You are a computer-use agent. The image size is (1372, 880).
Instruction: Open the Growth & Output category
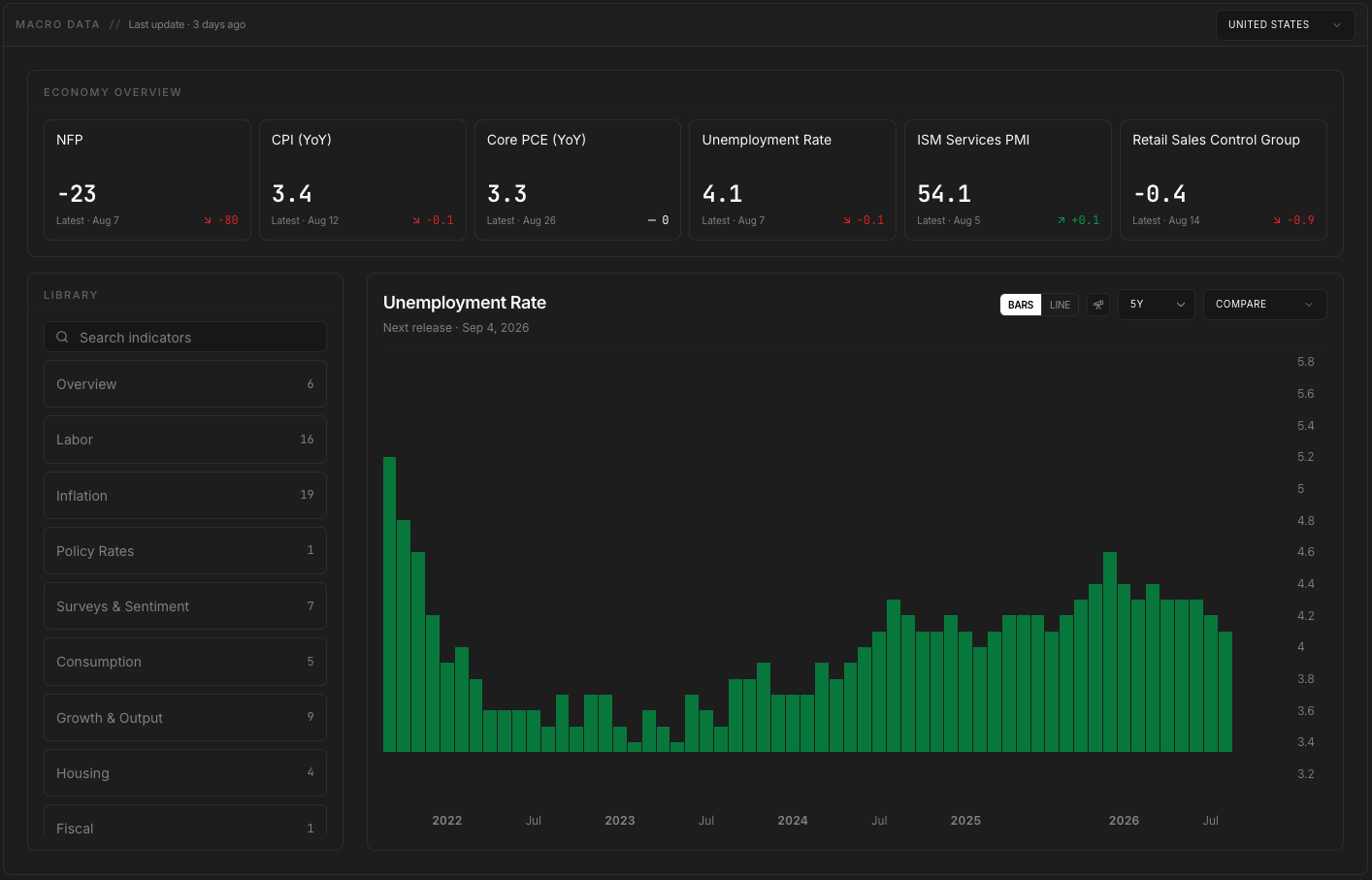tap(185, 718)
